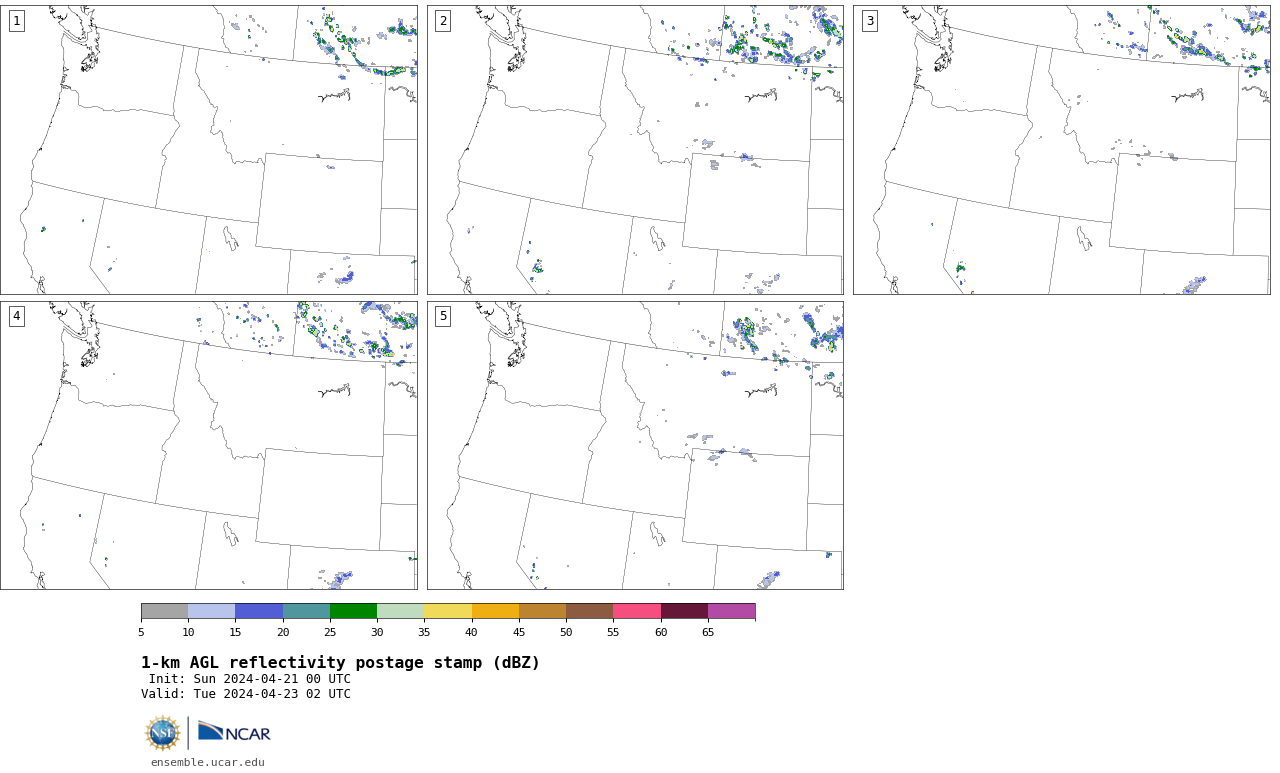Click the dark brown 50-55 dBZ swatch

[589, 611]
